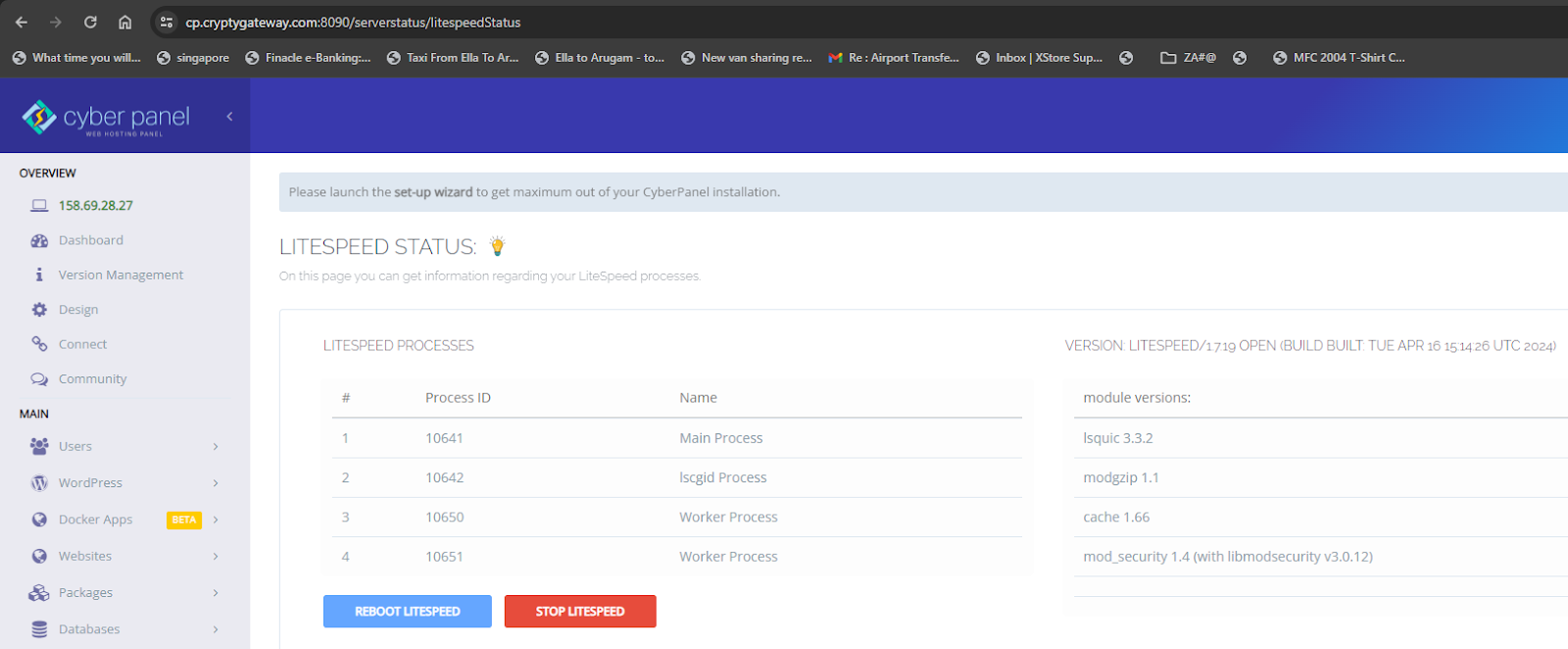Click the lscgid Process name cell
1568x649 pixels.
point(723,477)
